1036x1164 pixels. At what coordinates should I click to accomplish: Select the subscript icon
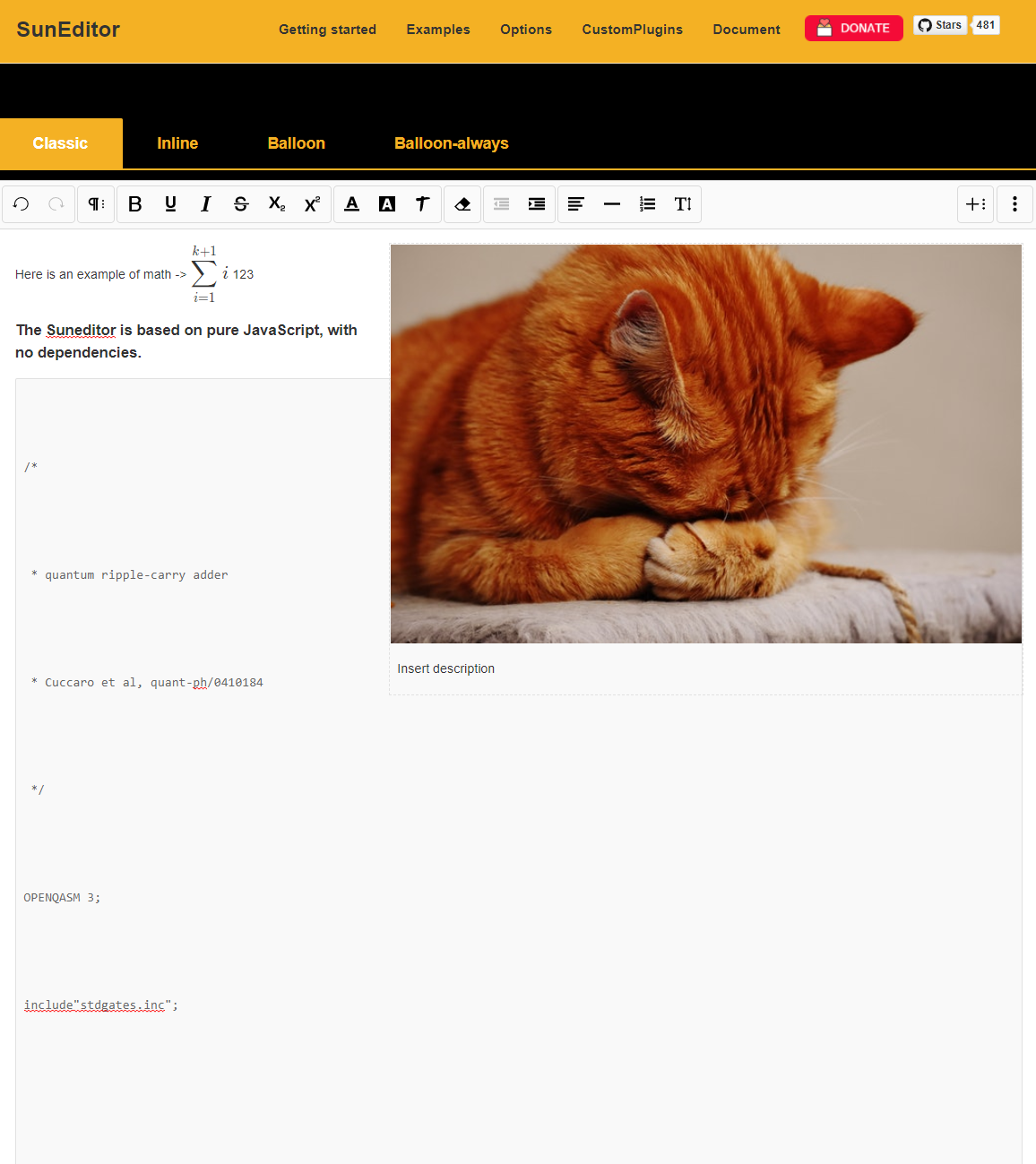pyautogui.click(x=276, y=204)
